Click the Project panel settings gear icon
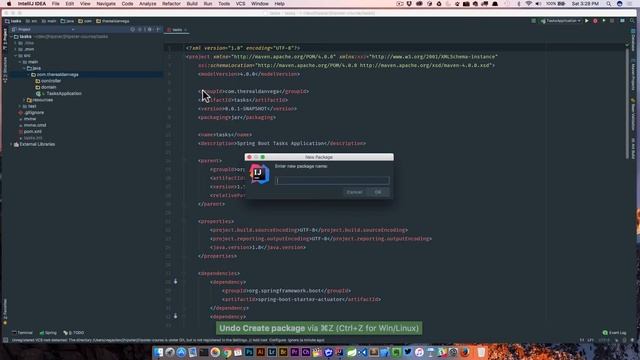Screen dimensions: 640x360 pos(149,29)
